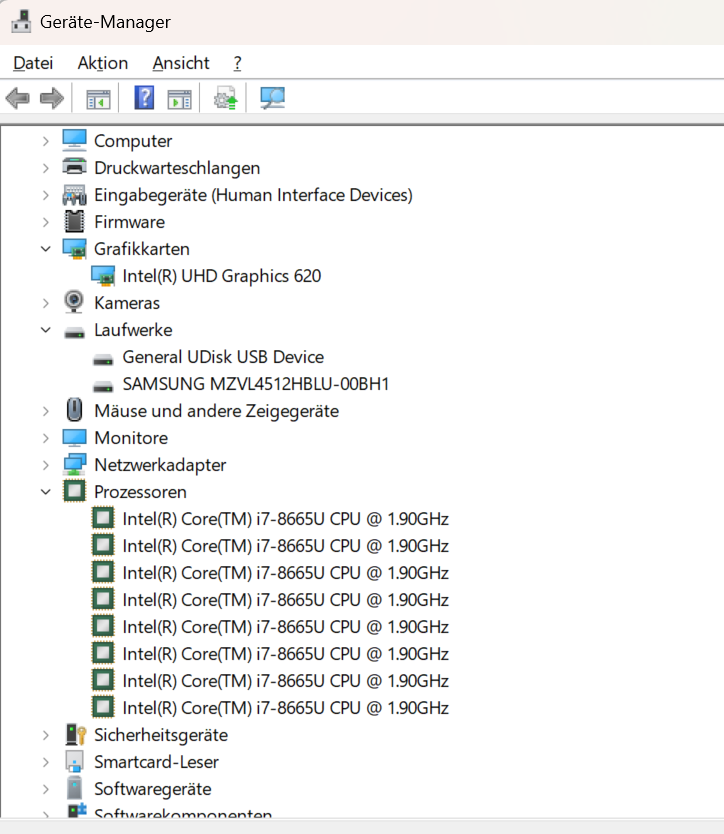
Task: Click the Sicherheitsgeräte key icon
Action: (76, 735)
